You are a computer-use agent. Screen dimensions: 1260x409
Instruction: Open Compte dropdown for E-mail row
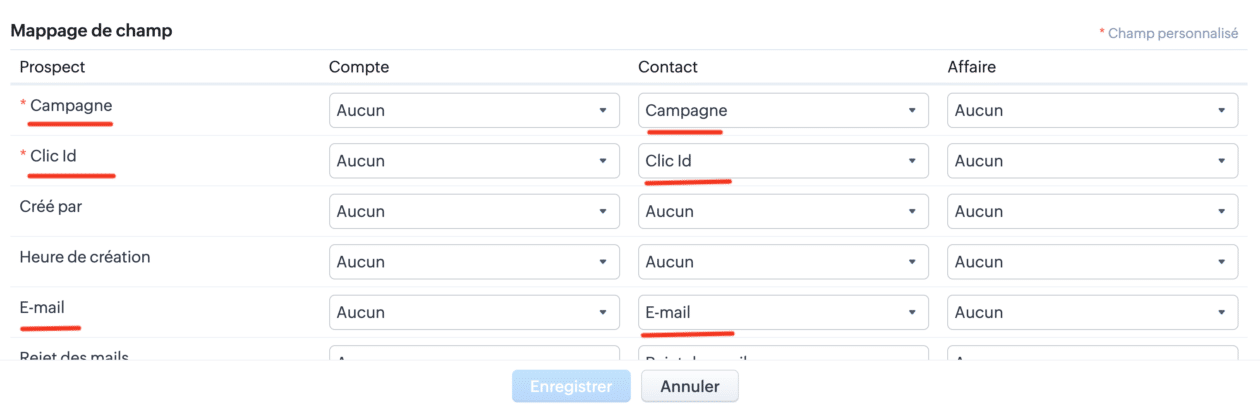(474, 313)
